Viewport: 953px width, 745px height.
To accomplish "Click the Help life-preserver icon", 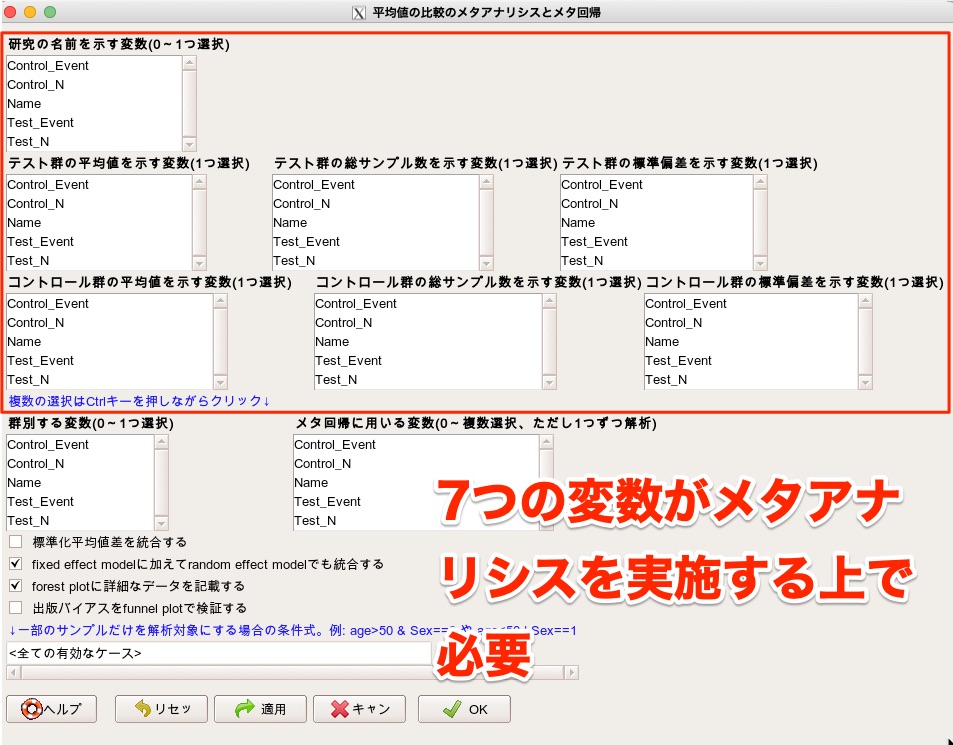I will [x=32, y=709].
